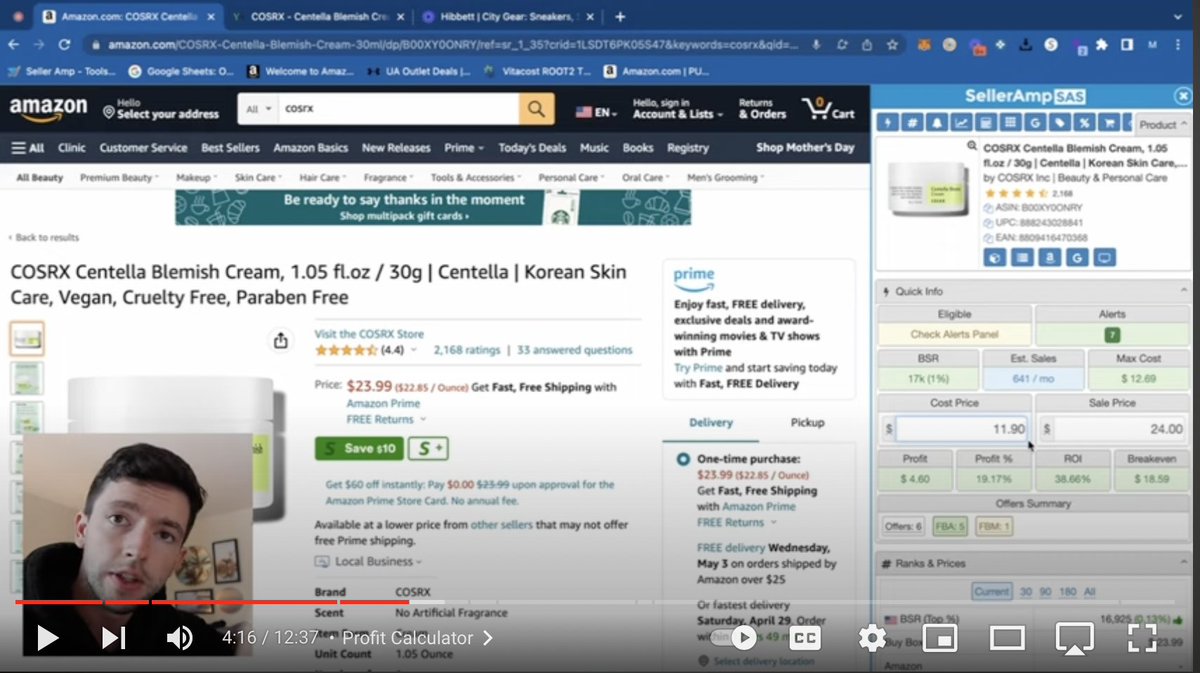
Task: Open the SellerAmp calculator icon
Action: tap(985, 122)
